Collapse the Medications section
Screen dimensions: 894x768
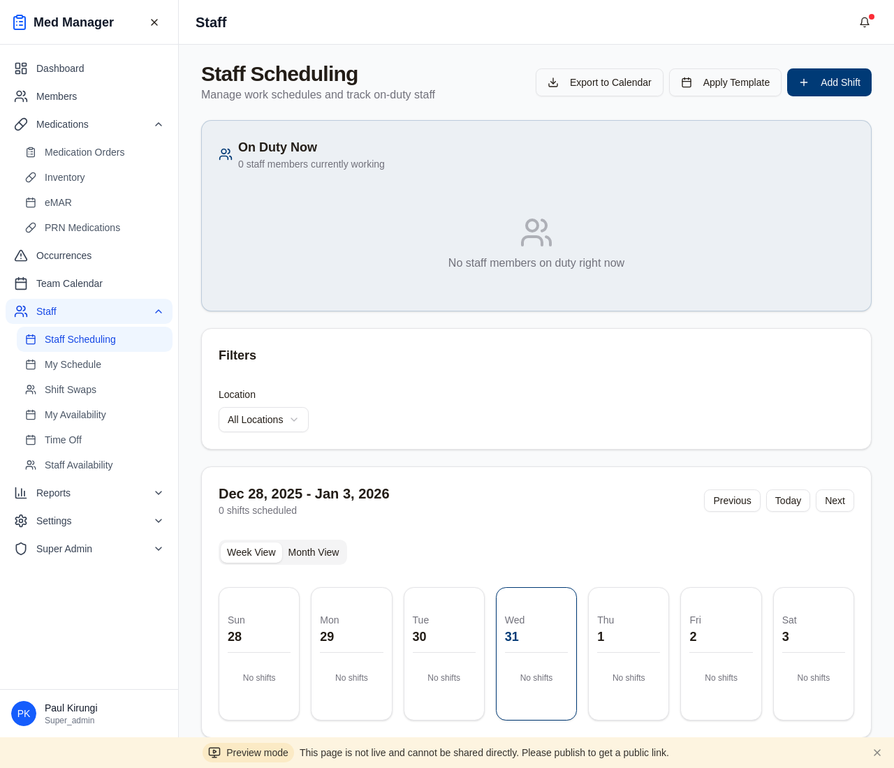coord(157,124)
